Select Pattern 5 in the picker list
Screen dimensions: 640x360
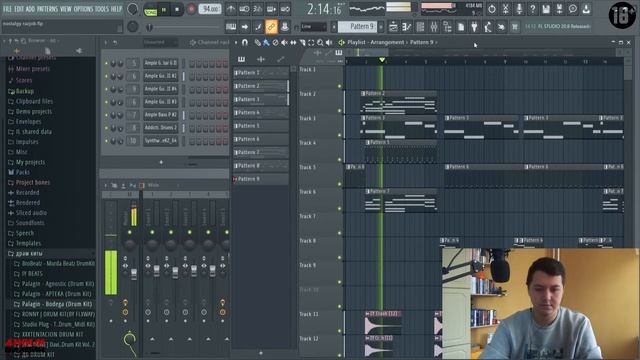pyautogui.click(x=260, y=126)
